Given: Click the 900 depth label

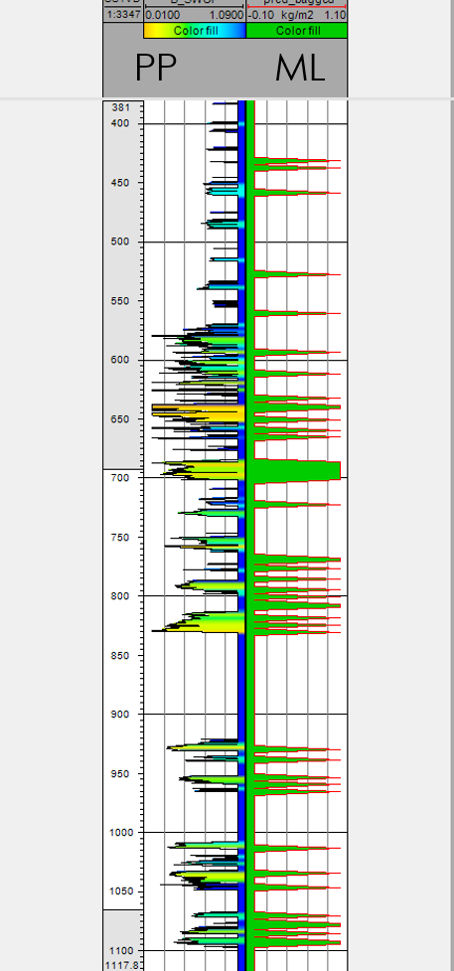Looking at the screenshot, I should point(121,715).
